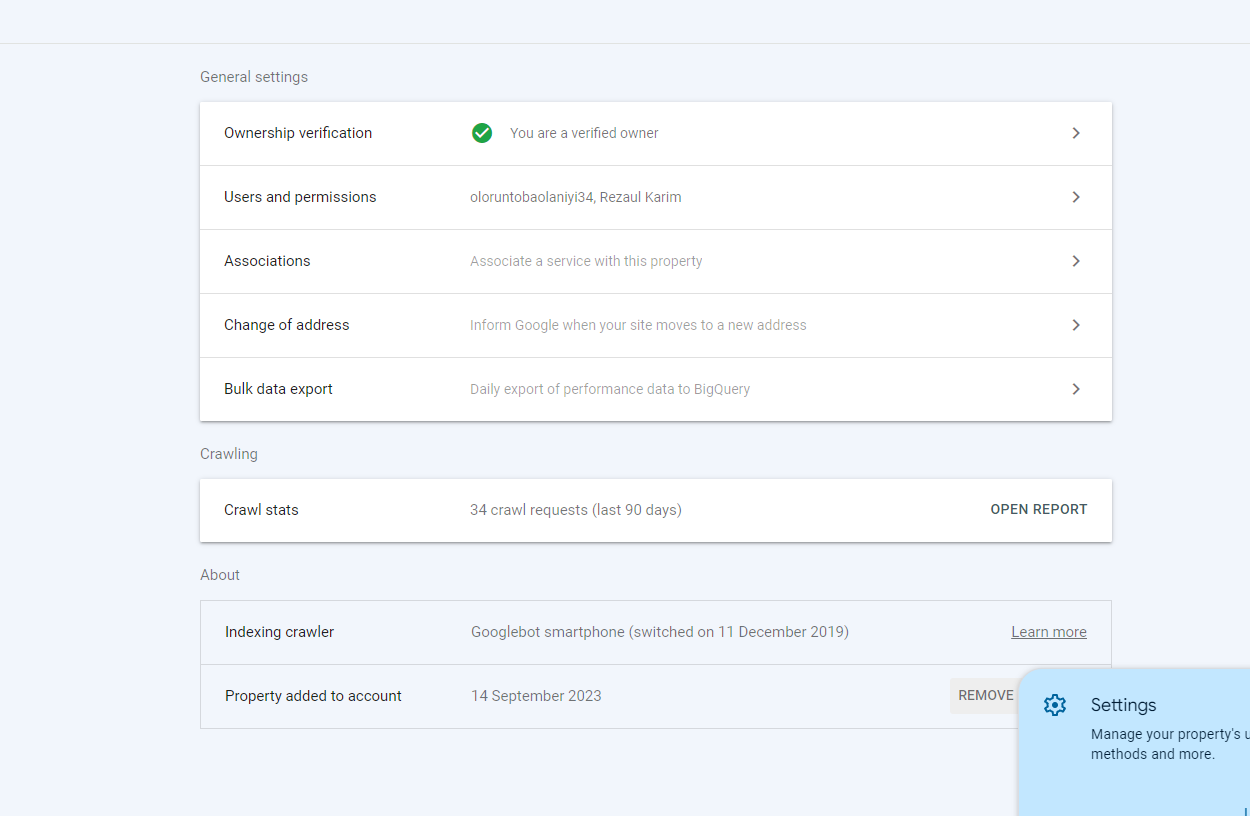This screenshot has height=816, width=1250.
Task: Click the 34 crawl requests text
Action: [x=575, y=510]
